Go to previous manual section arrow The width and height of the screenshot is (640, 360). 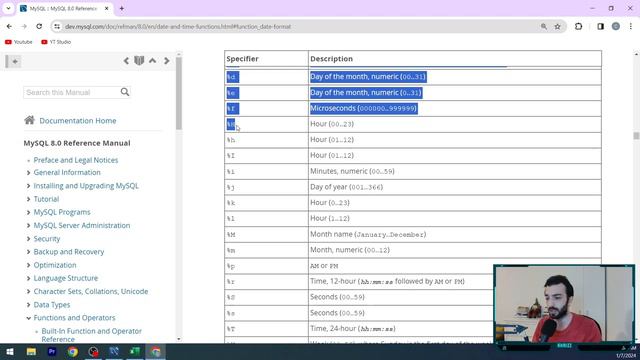pyautogui.click(x=126, y=61)
